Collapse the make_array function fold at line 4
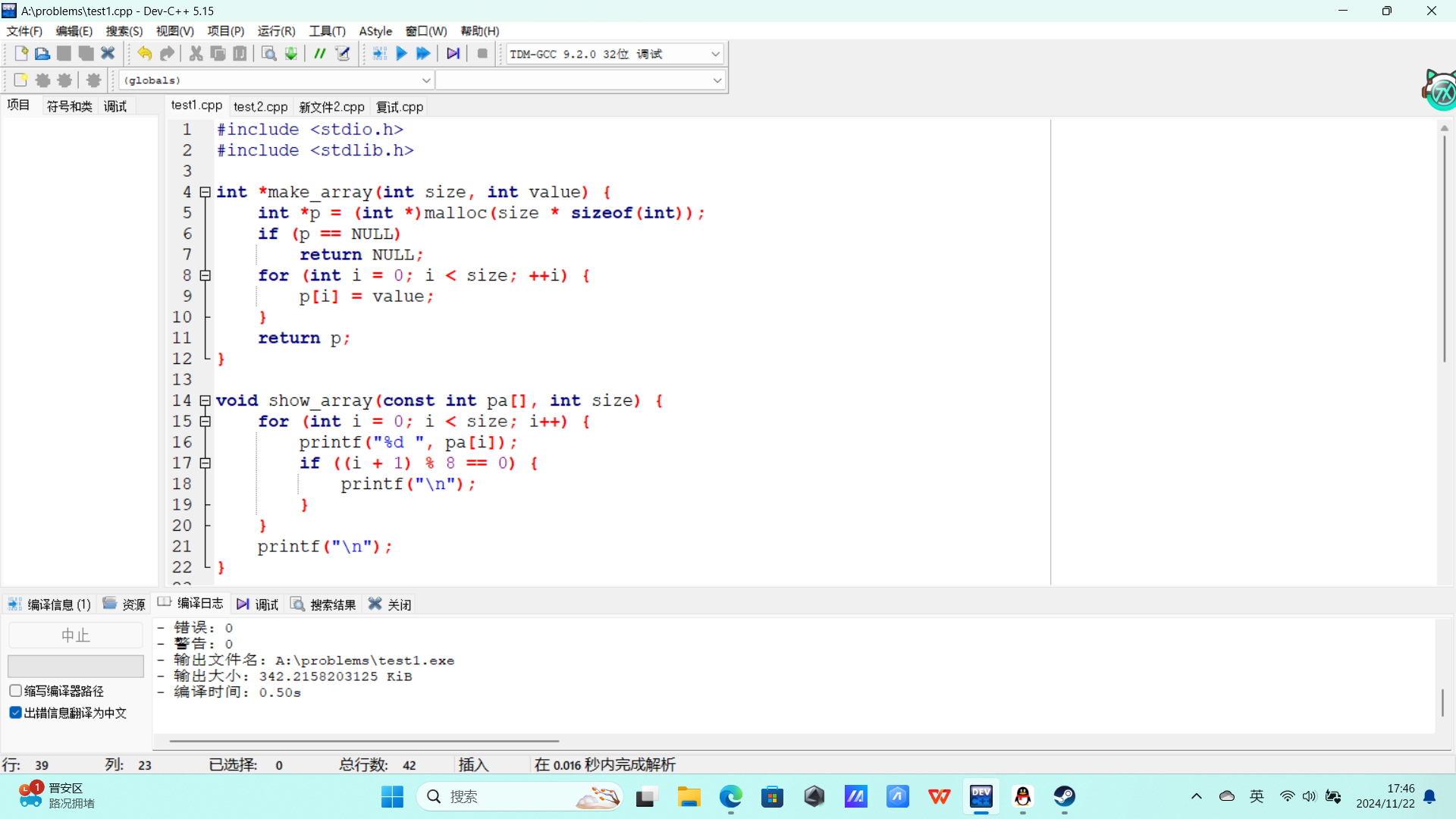 (x=205, y=193)
